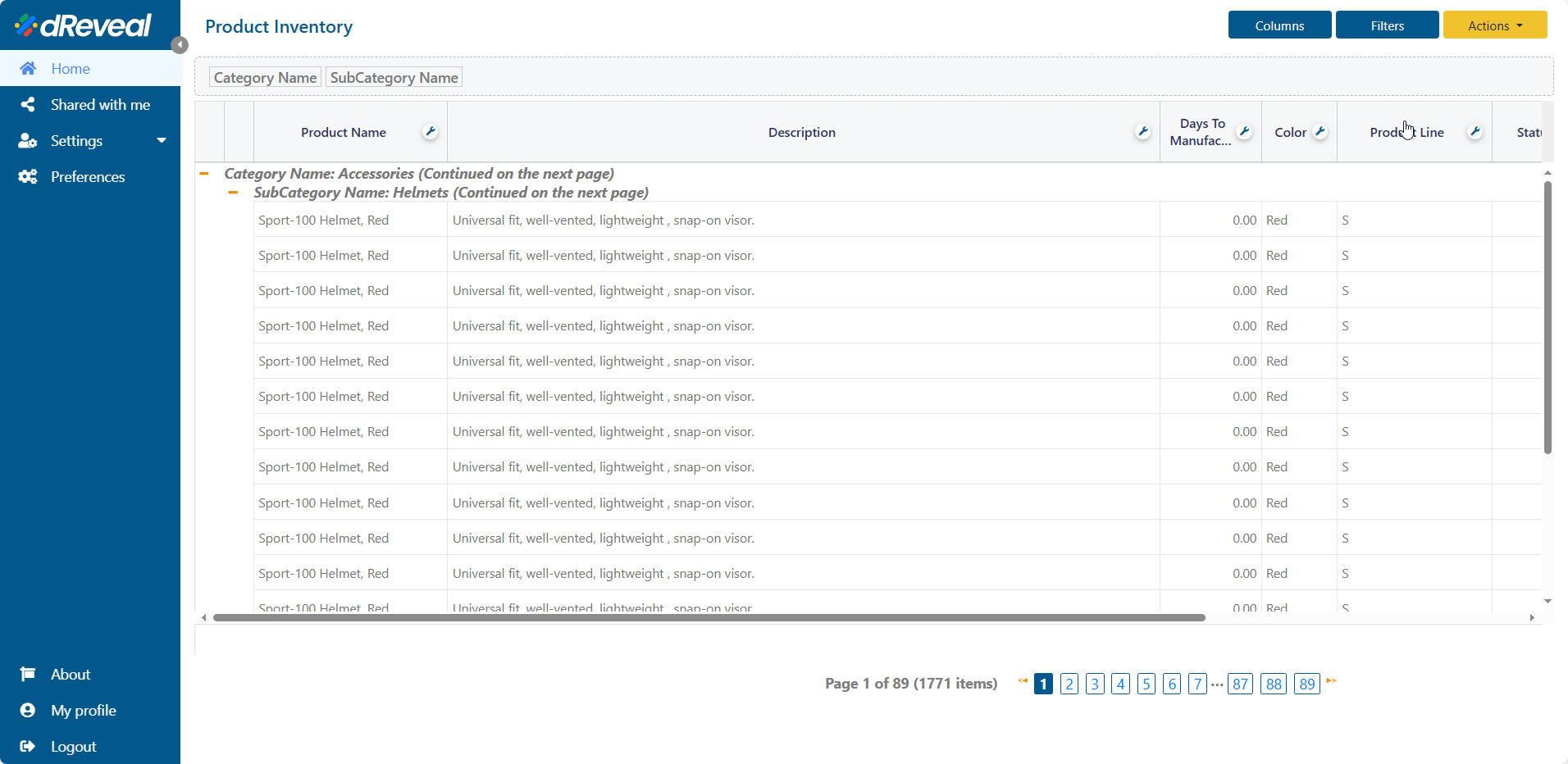The width and height of the screenshot is (1568, 764).
Task: Click the Product Line column wrench icon
Action: [x=1475, y=132]
